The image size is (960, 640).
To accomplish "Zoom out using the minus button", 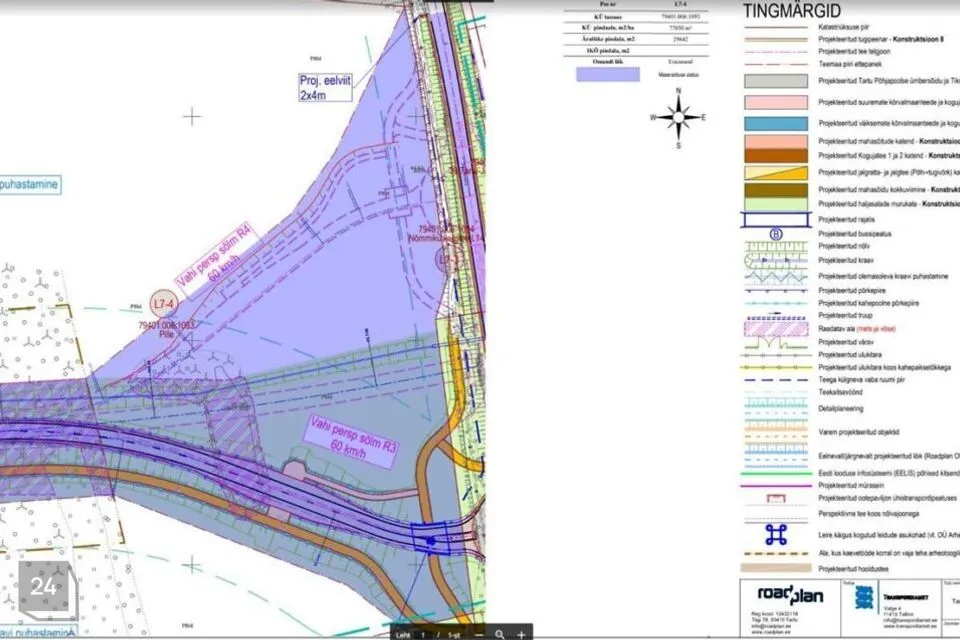I will (x=478, y=632).
